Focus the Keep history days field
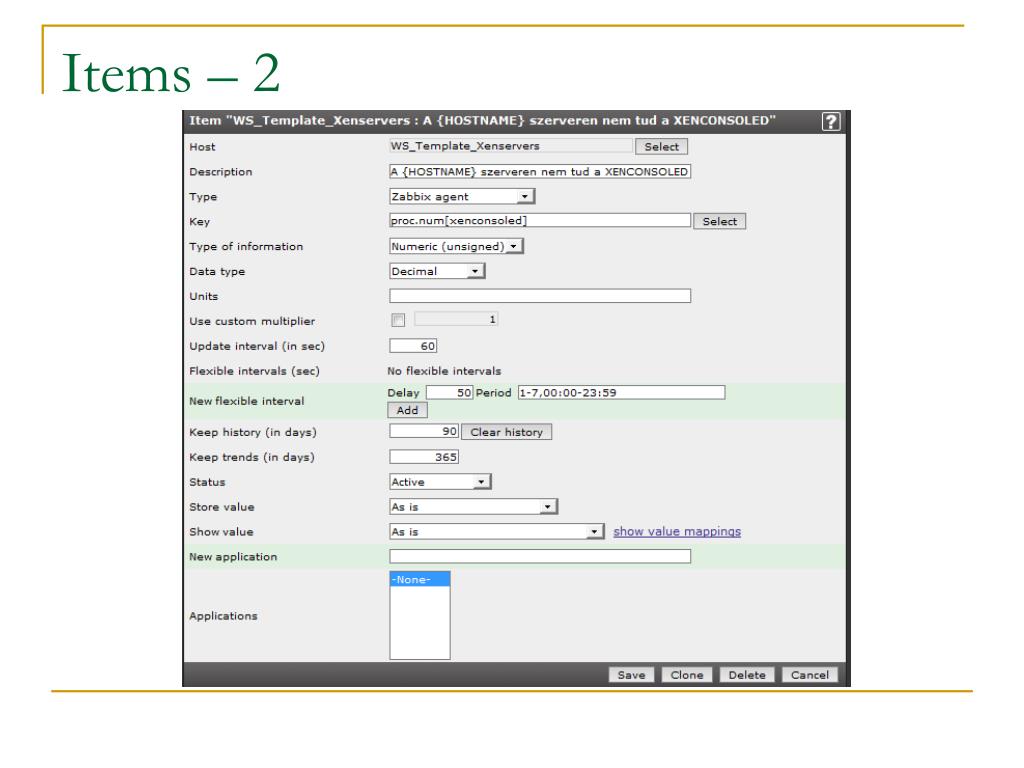Screen dimensions: 1024x768 tap(424, 432)
